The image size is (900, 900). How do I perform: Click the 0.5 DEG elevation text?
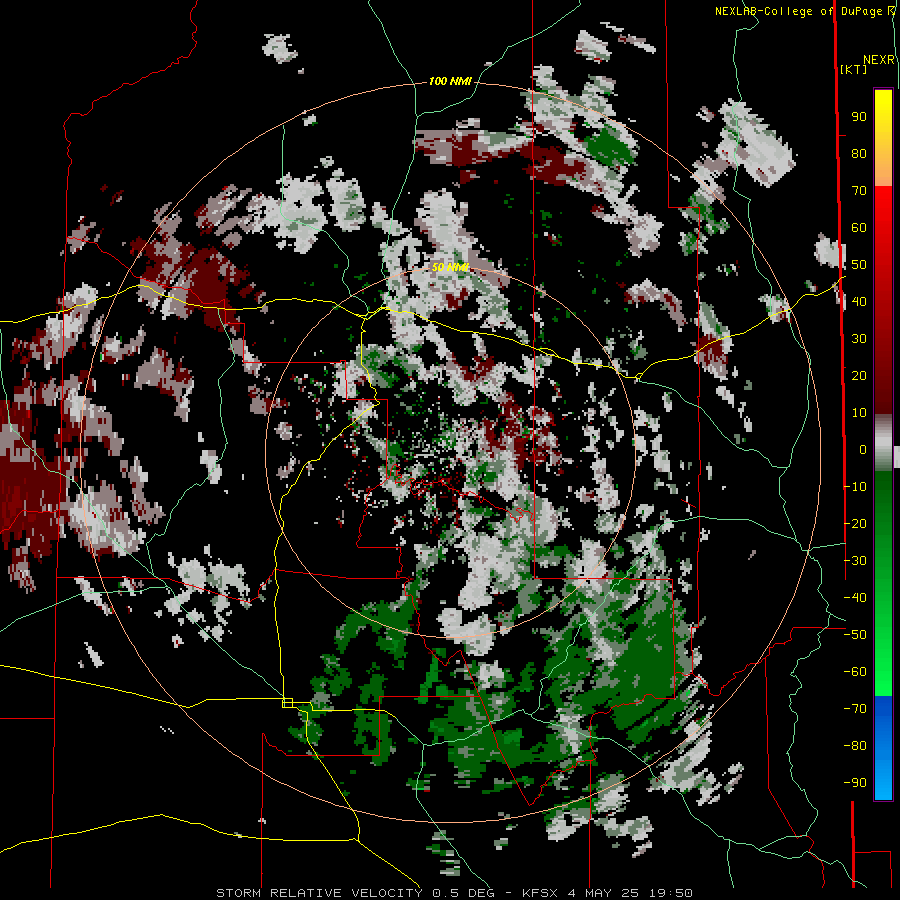pyautogui.click(x=468, y=893)
